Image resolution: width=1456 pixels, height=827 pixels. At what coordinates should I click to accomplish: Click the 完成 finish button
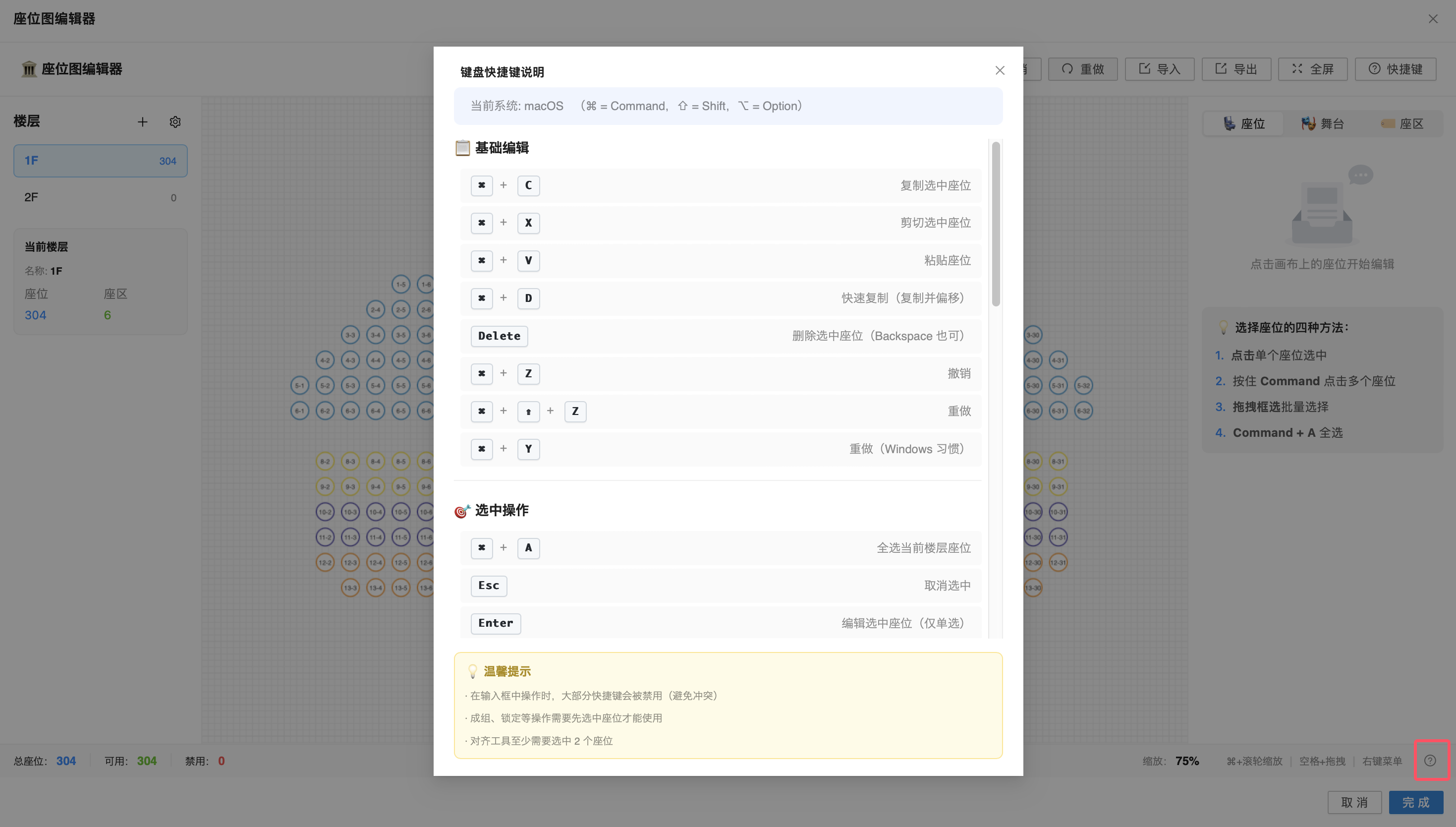[x=1415, y=802]
